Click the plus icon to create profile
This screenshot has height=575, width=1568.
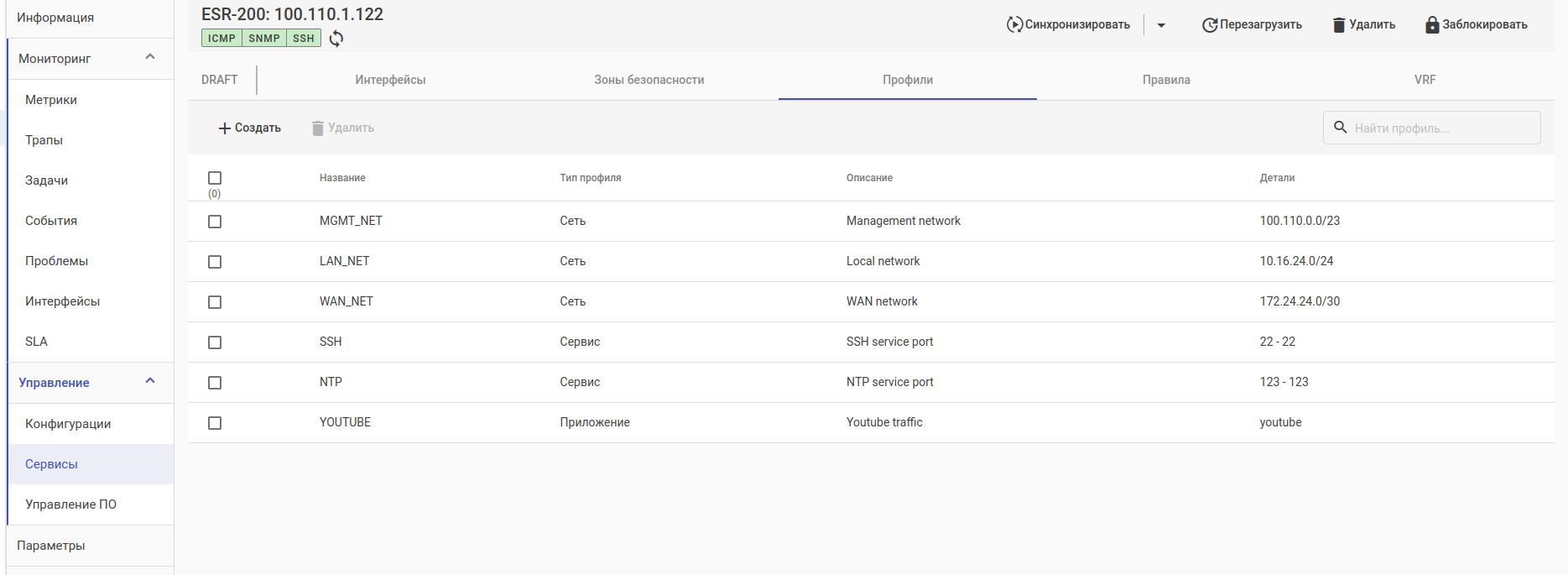[x=225, y=128]
